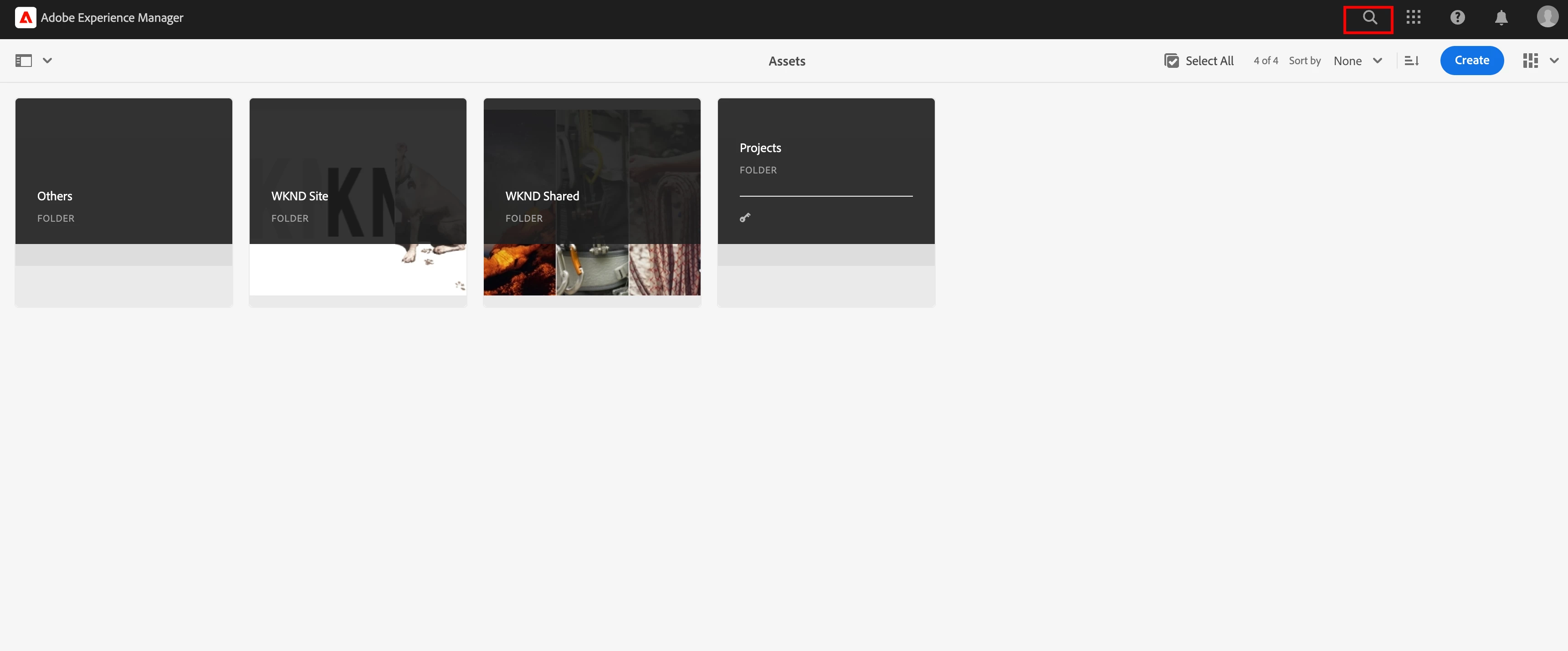Click the Adobe Experience Manager title

112,18
